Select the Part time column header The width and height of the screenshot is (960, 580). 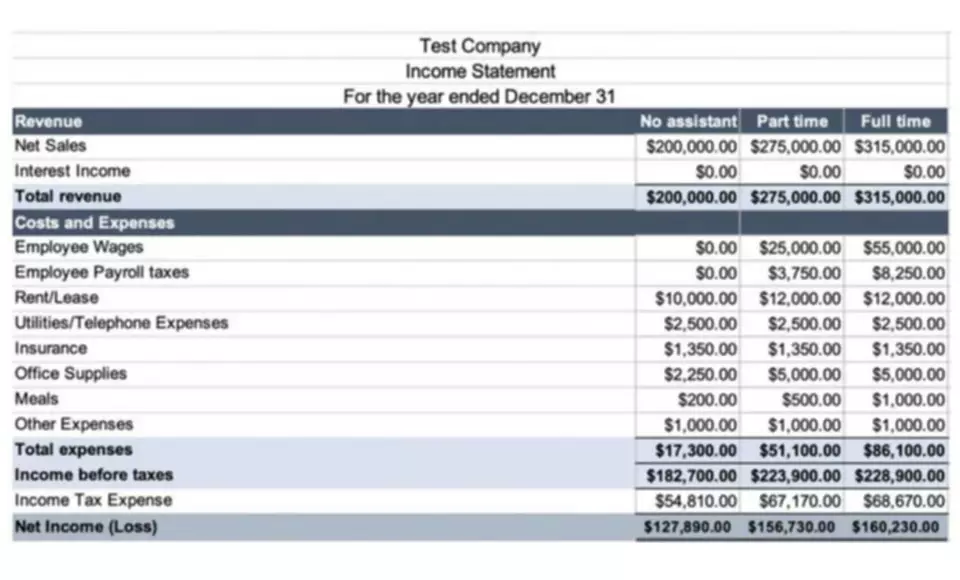(x=792, y=121)
